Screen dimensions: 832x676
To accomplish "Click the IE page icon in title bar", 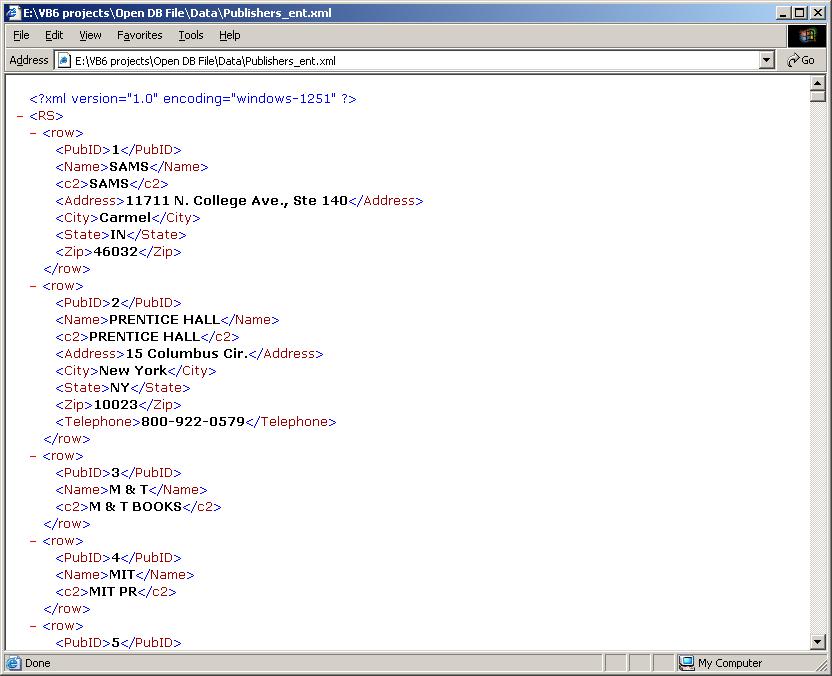I will pos(13,13).
